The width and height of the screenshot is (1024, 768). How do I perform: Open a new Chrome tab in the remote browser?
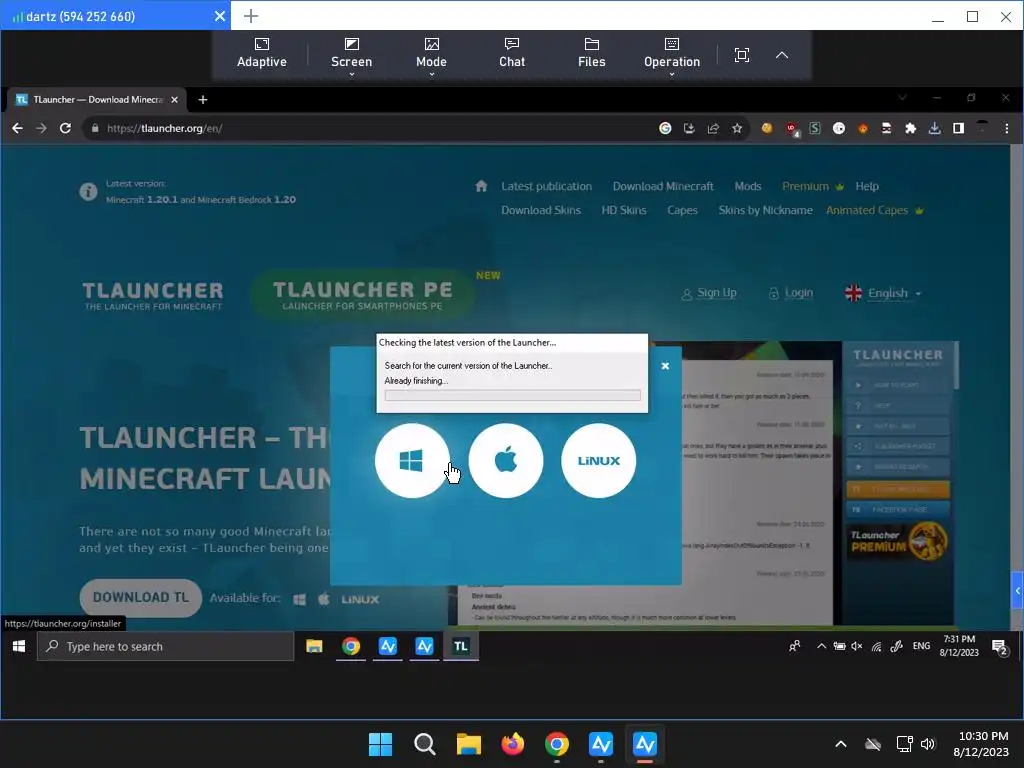click(202, 100)
